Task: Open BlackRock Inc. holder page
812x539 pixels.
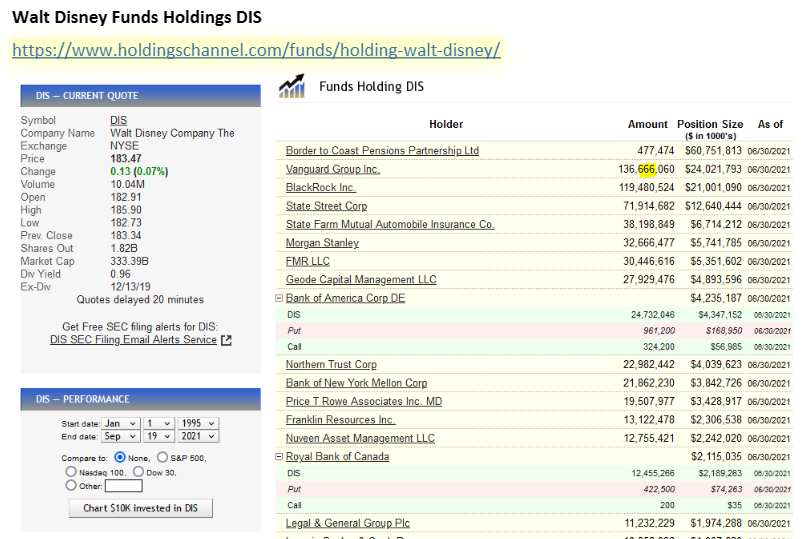Action: click(x=321, y=187)
